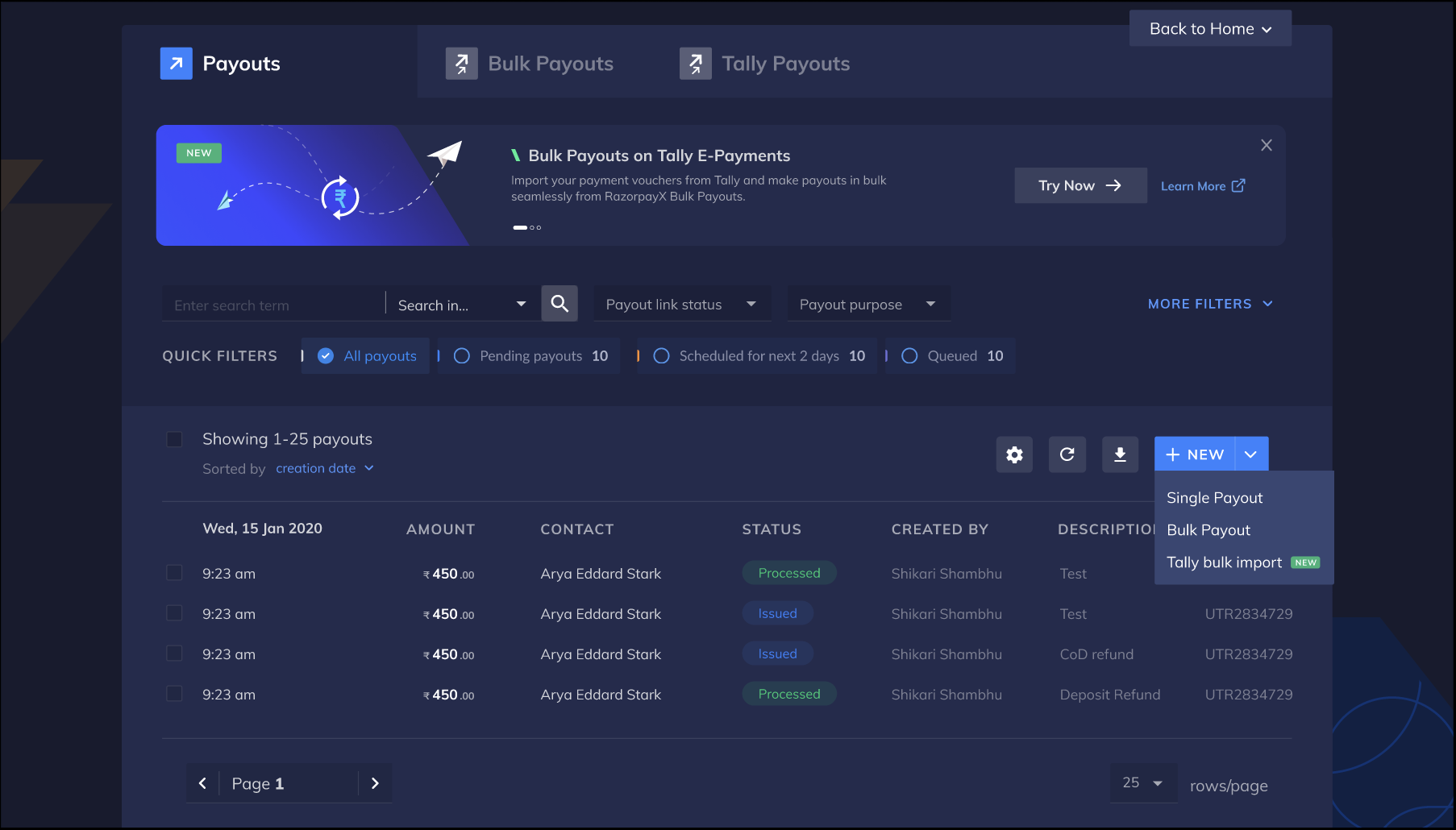Click the Try Now button
1456x830 pixels.
[1080, 185]
